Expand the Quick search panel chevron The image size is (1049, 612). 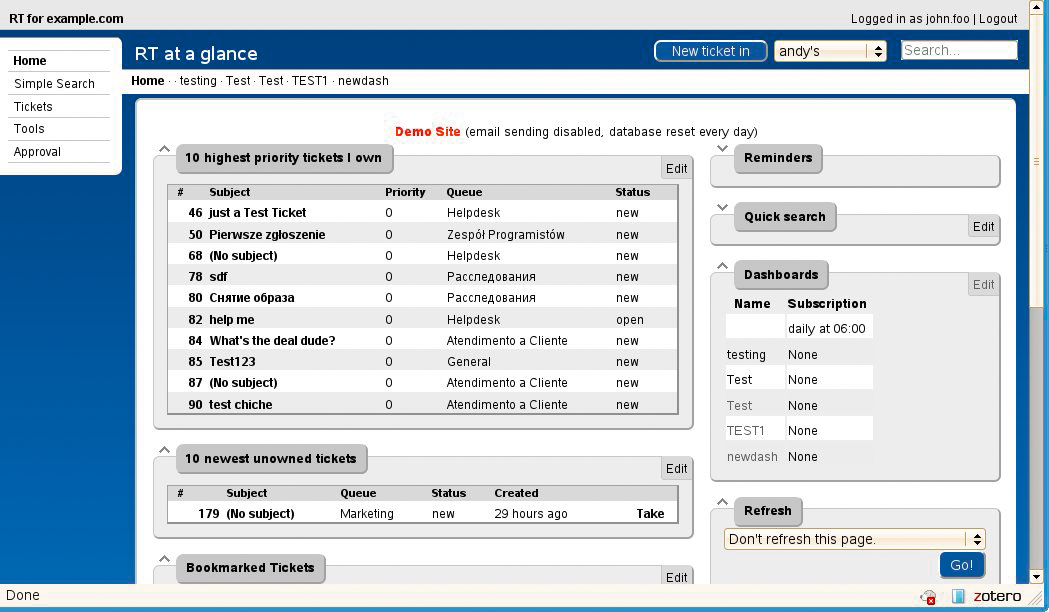[723, 208]
